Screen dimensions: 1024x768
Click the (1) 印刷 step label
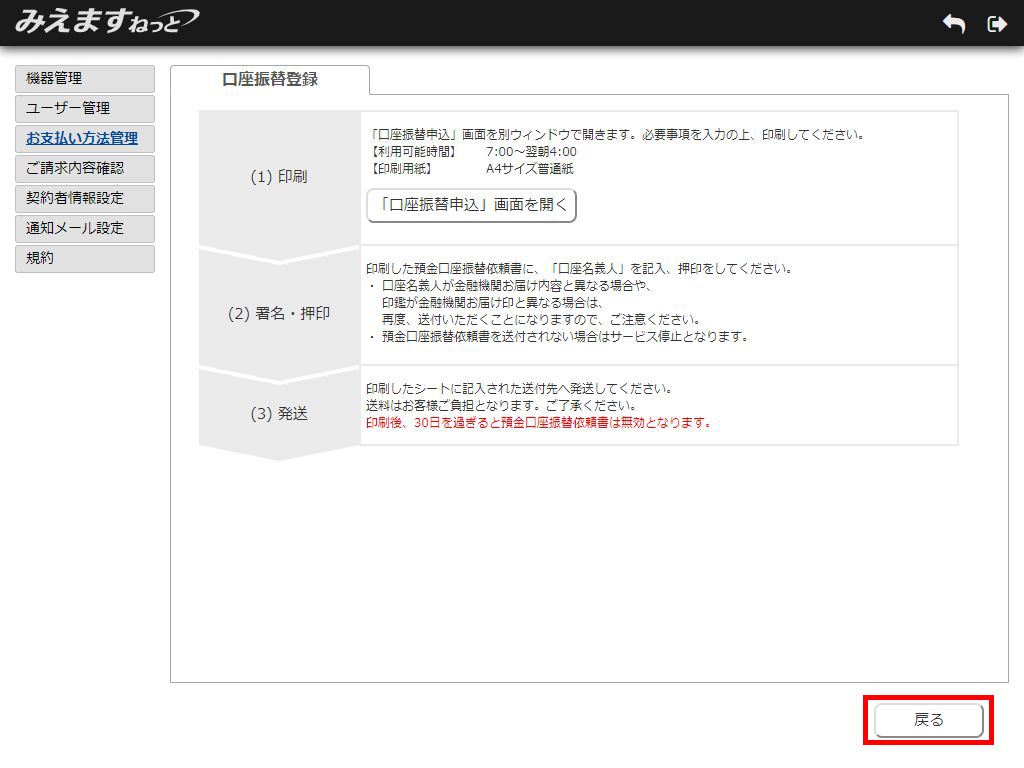pyautogui.click(x=279, y=177)
